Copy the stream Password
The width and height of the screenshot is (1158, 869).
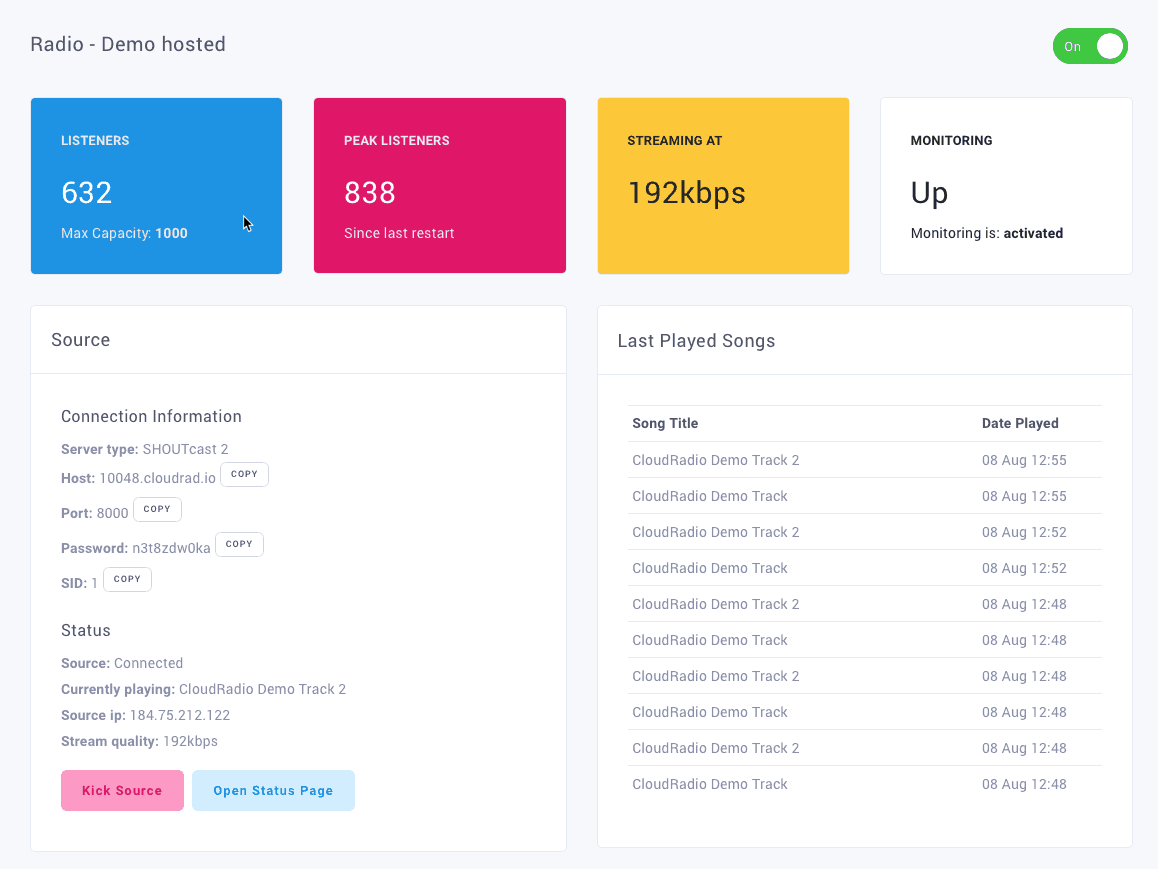point(239,544)
